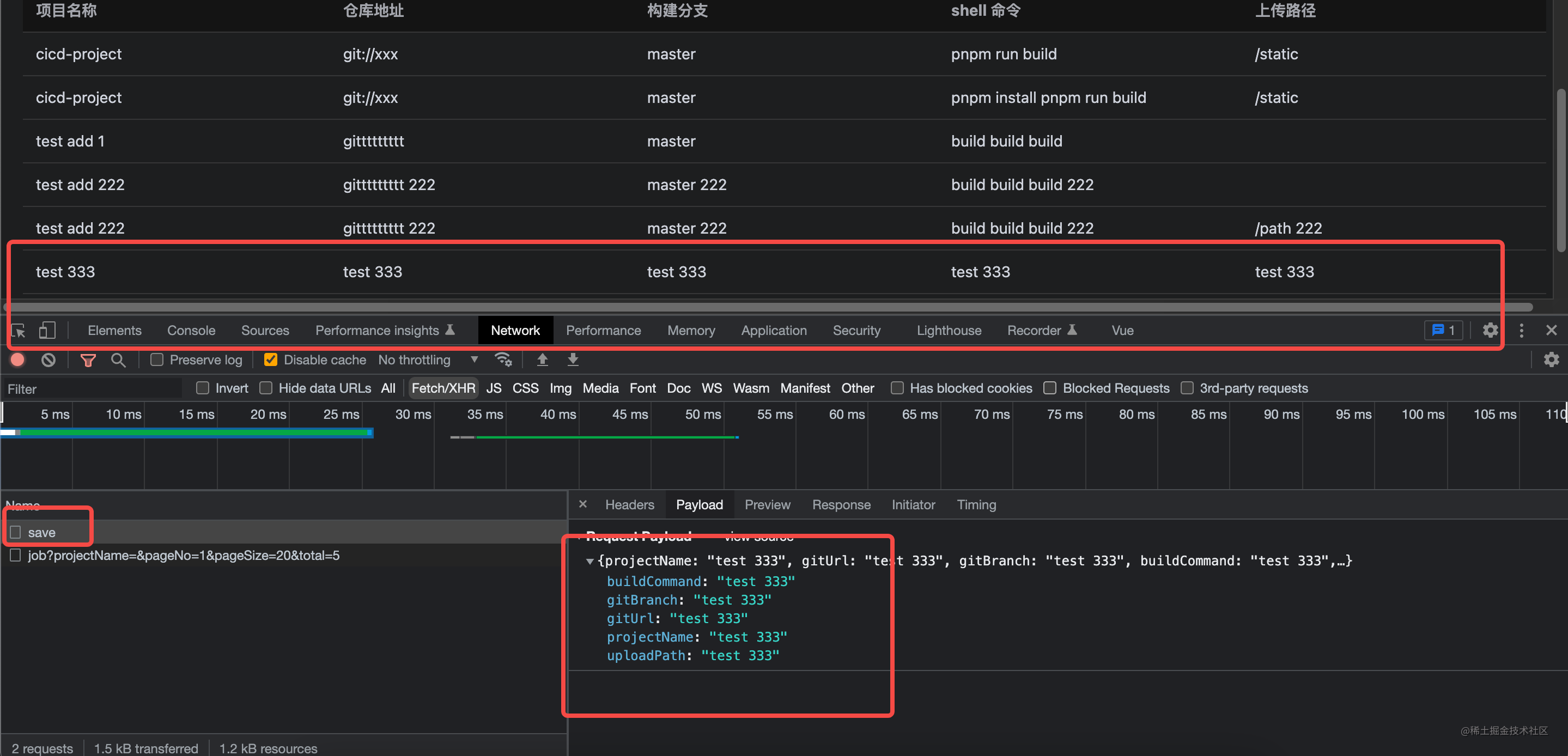The width and height of the screenshot is (1568, 756).
Task: Open the Timing tab
Action: tap(976, 504)
